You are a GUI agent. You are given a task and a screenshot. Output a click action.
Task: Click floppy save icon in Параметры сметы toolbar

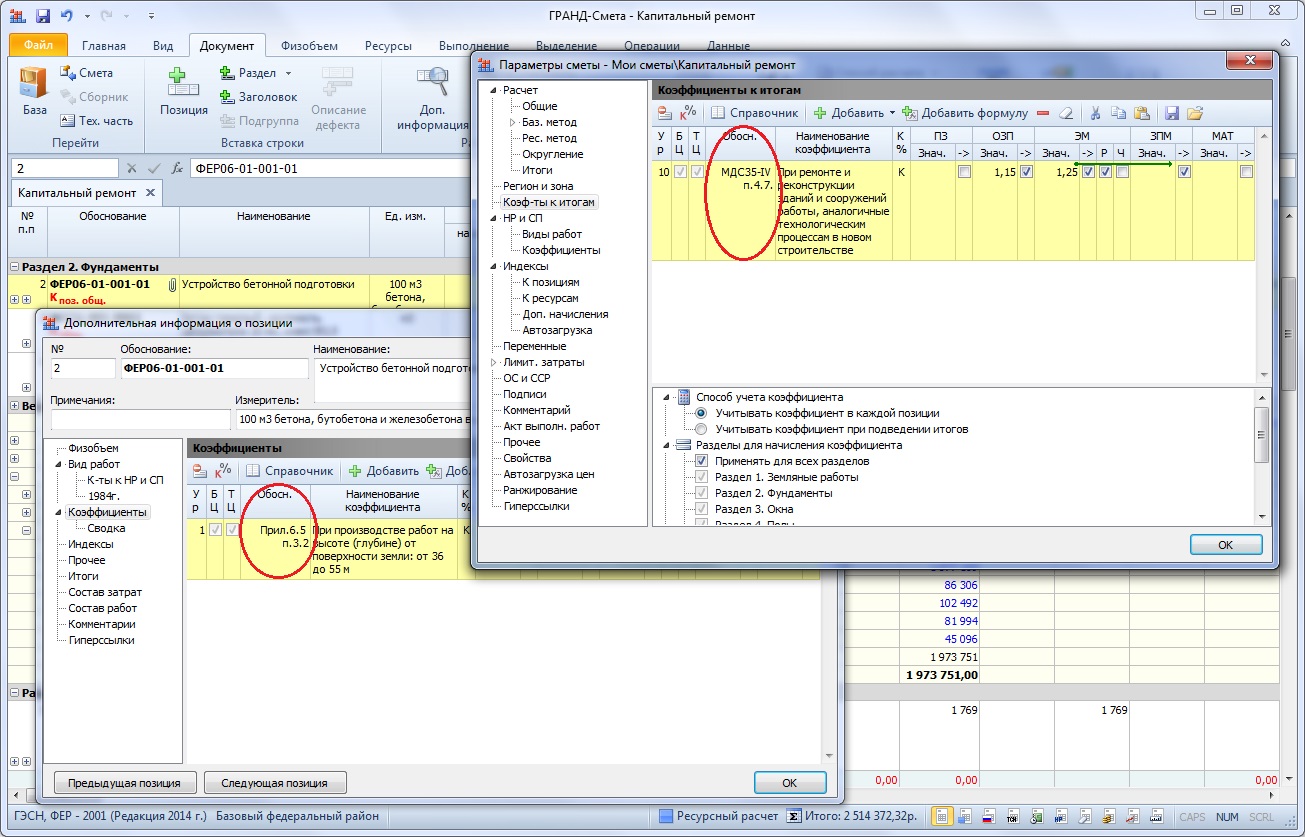pos(1172,113)
